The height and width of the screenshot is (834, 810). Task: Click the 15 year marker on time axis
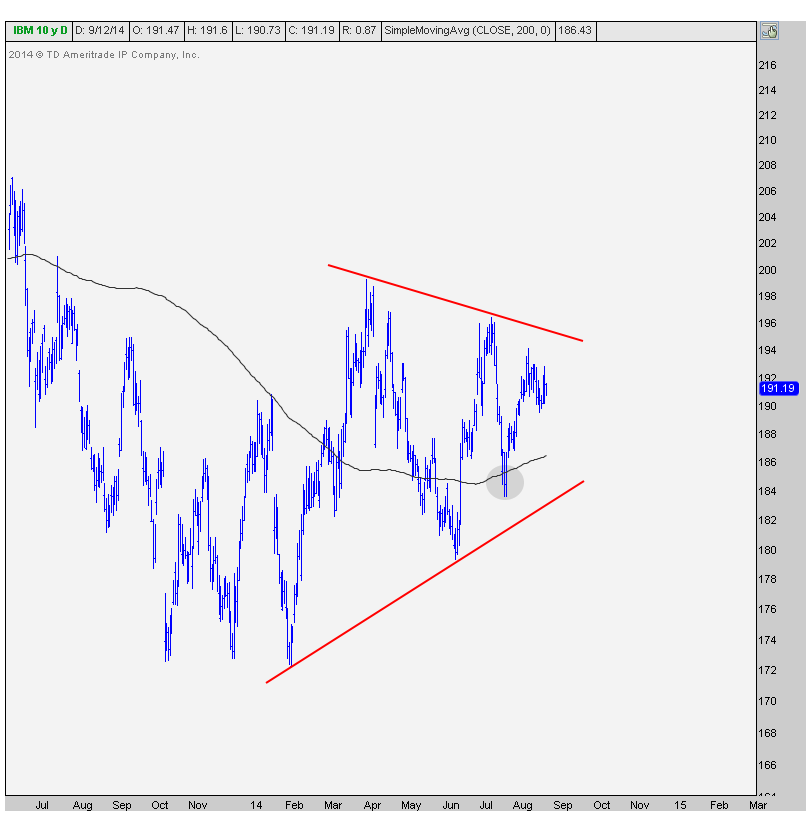(680, 805)
